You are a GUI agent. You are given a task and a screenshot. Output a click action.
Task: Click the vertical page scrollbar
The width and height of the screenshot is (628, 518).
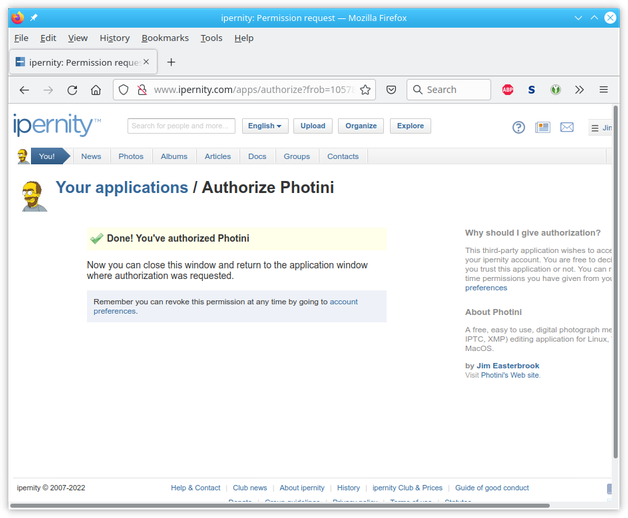[x=616, y=280]
